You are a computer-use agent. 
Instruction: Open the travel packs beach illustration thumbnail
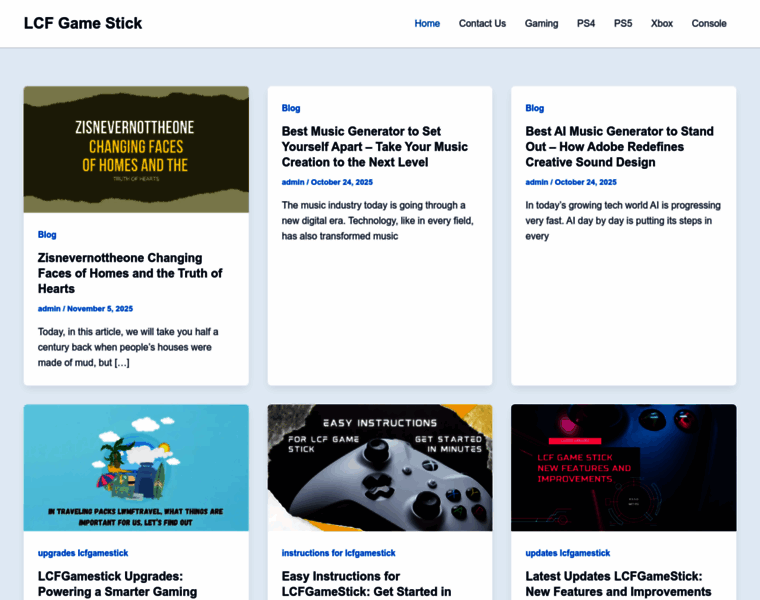tap(136, 468)
